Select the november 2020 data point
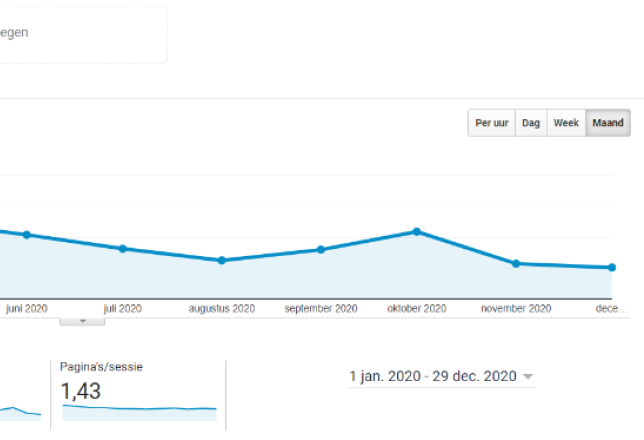Image resolution: width=644 pixels, height=440 pixels. tap(516, 263)
